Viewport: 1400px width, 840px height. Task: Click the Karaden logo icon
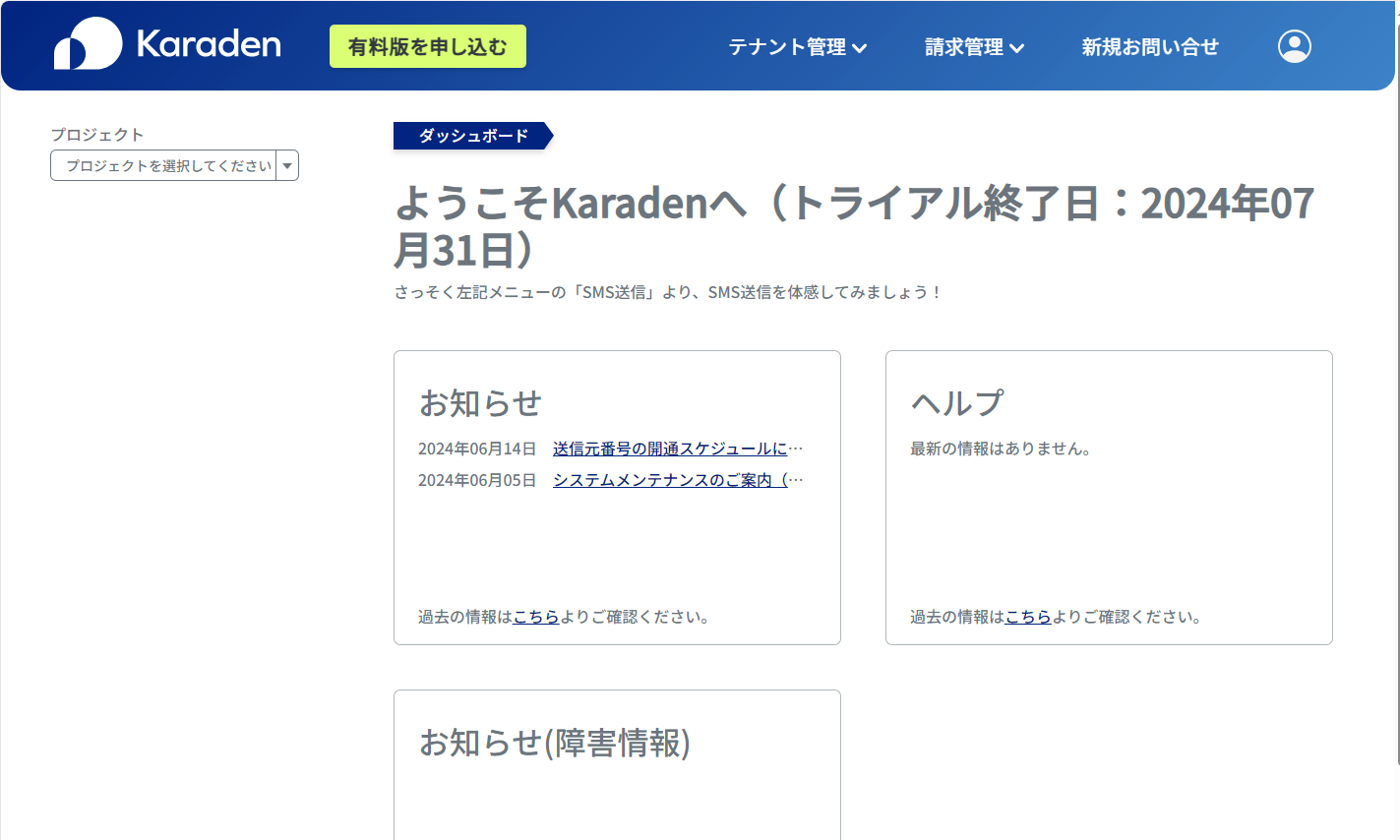point(89,44)
